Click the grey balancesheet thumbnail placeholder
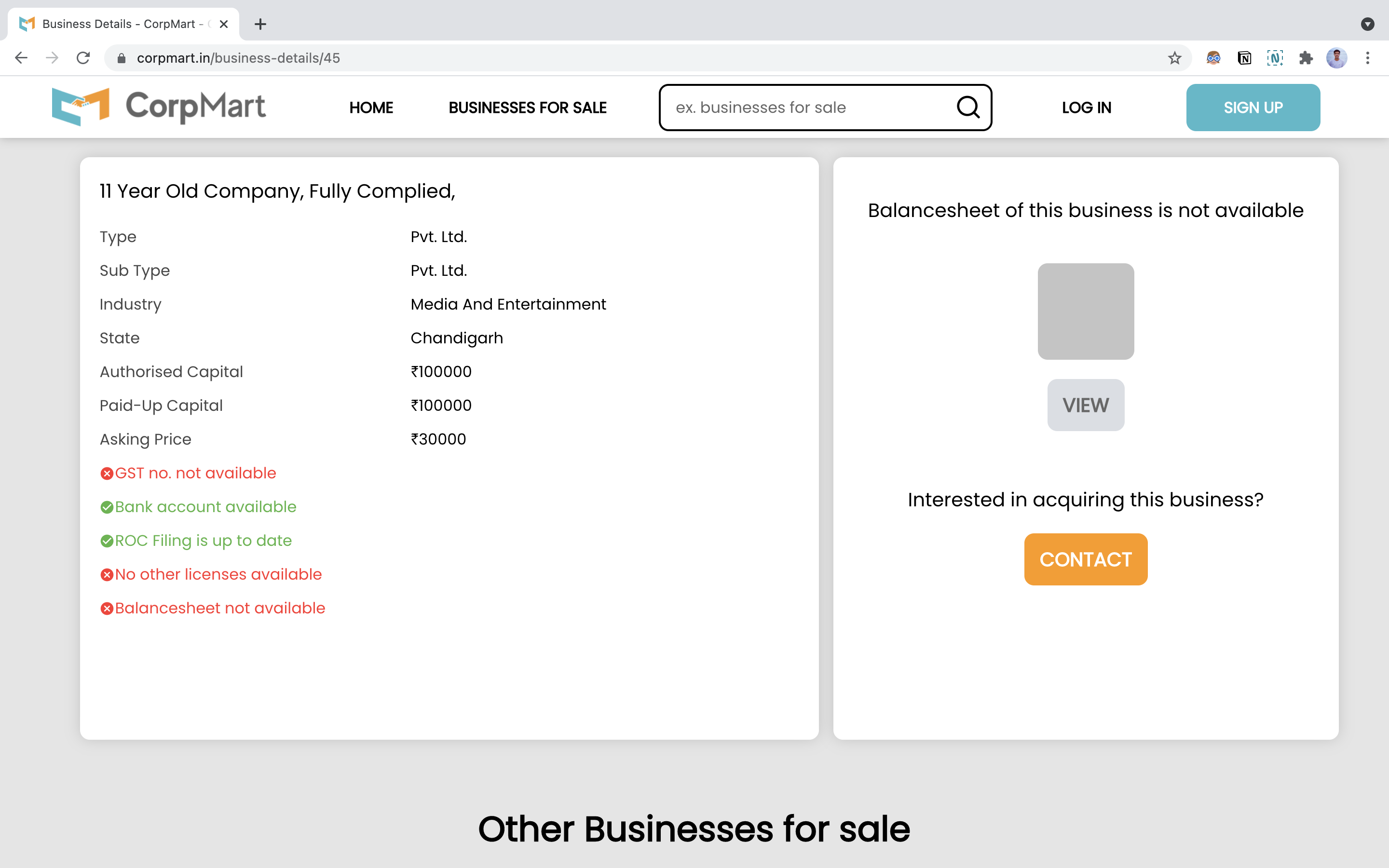The image size is (1389, 868). [1085, 311]
